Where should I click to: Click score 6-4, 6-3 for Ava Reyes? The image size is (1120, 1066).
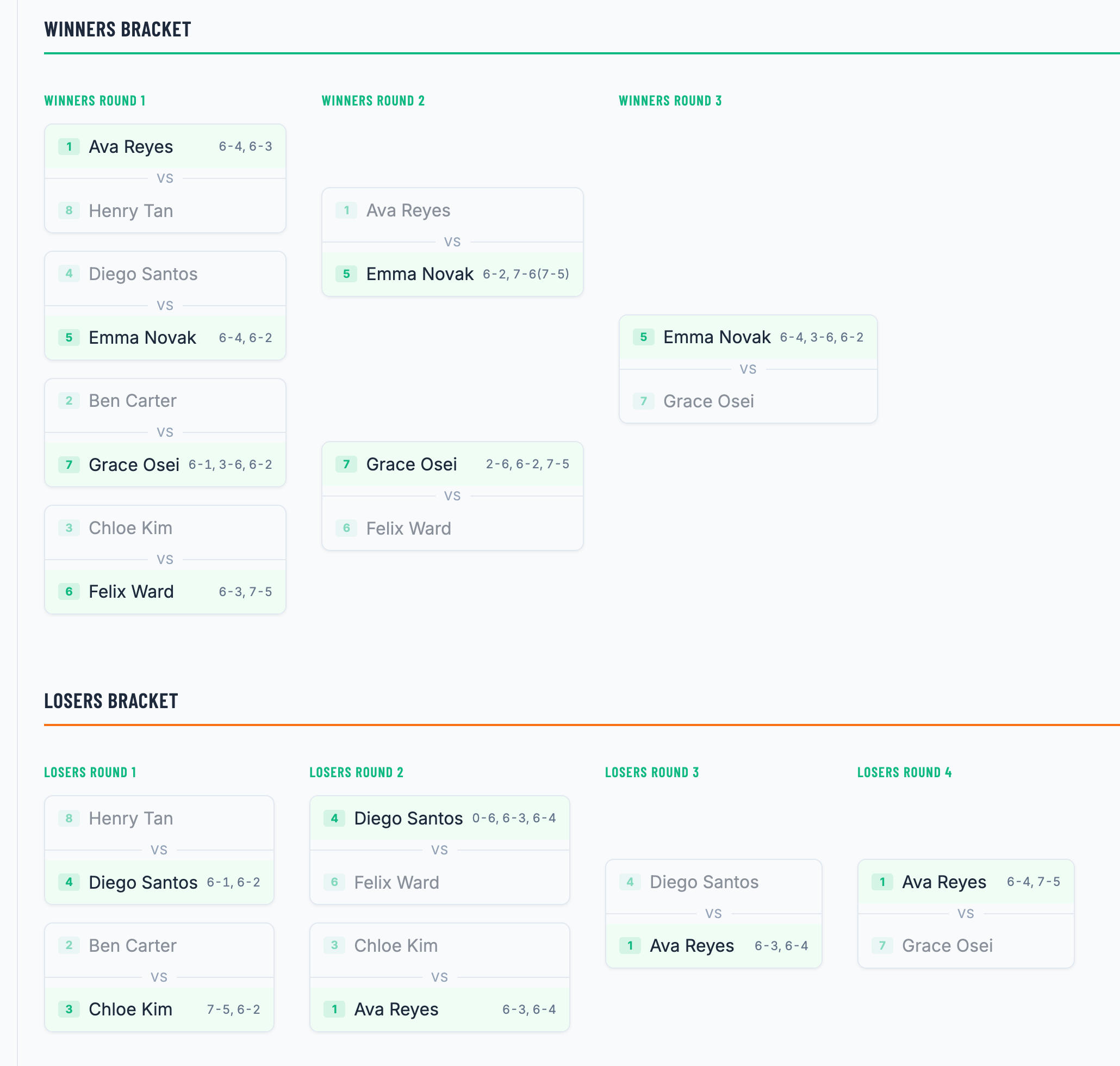pyautogui.click(x=245, y=147)
